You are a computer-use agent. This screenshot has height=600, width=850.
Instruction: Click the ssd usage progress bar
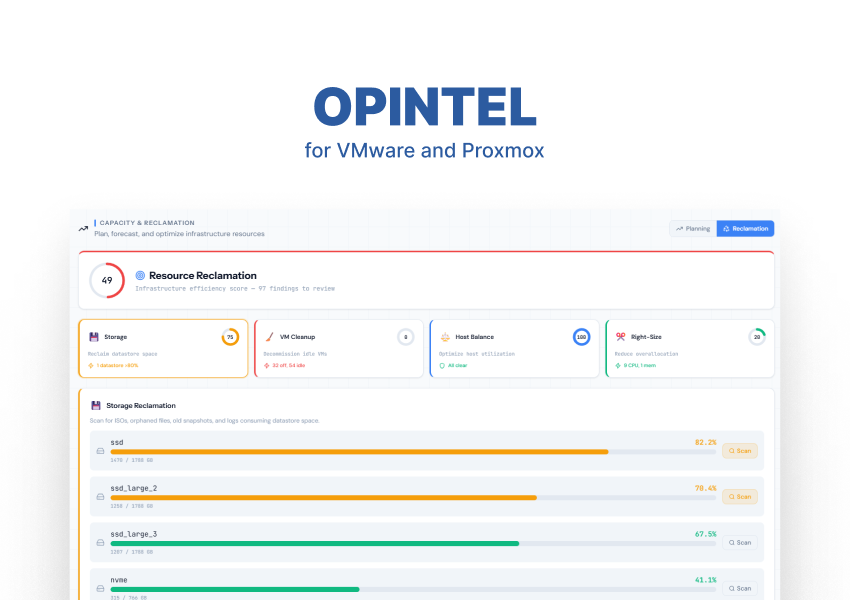click(x=413, y=451)
